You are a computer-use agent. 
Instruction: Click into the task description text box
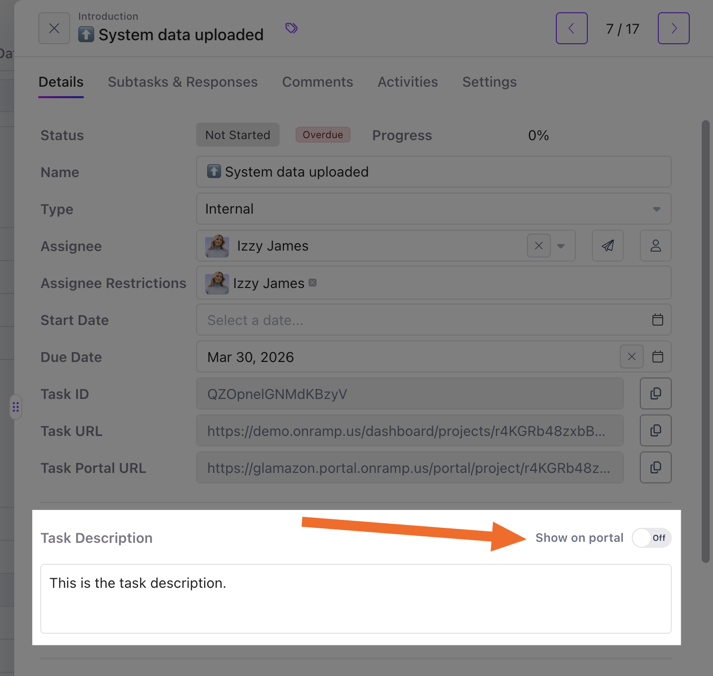point(356,598)
